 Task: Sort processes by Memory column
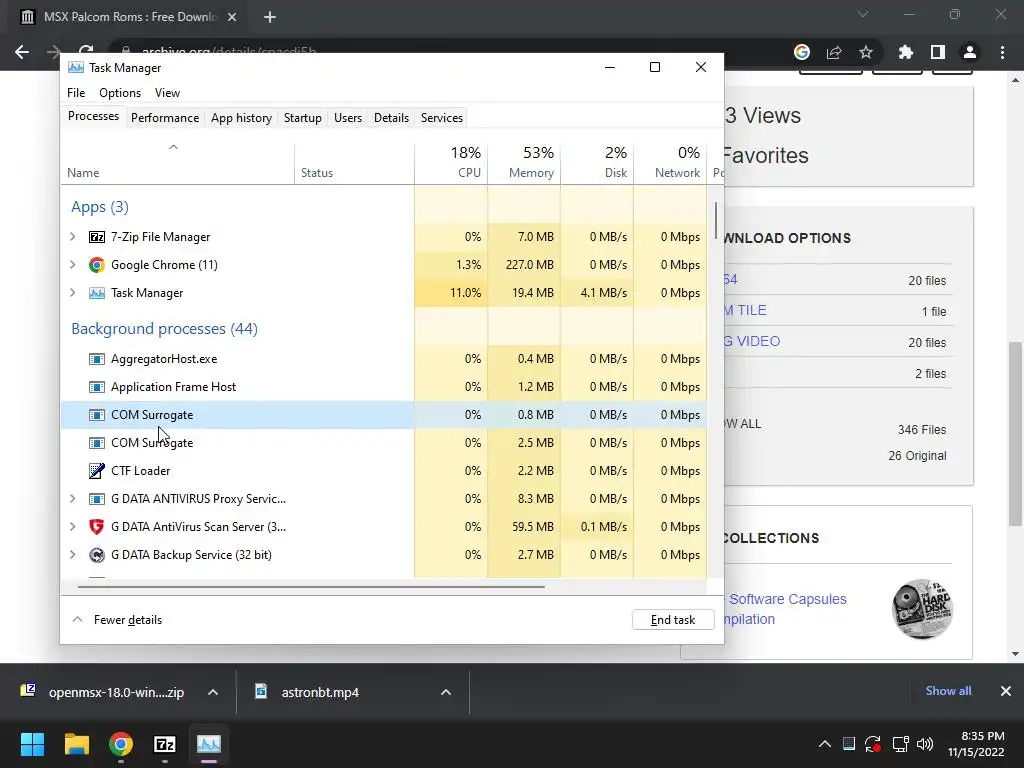(524, 162)
